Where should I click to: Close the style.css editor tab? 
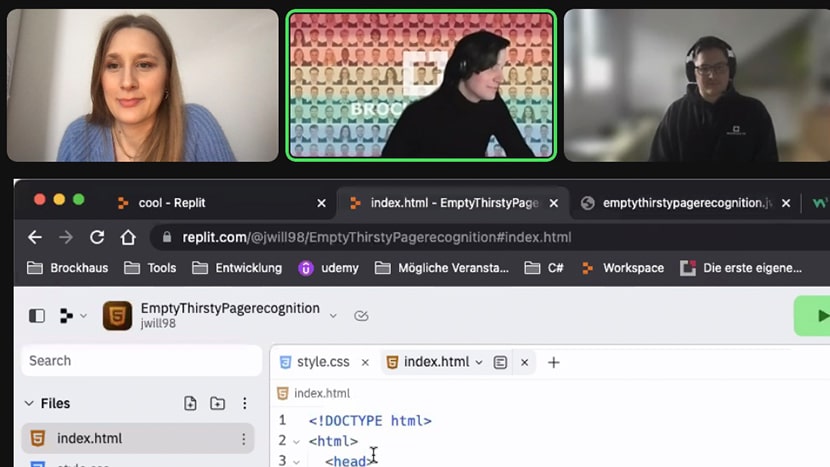click(365, 362)
